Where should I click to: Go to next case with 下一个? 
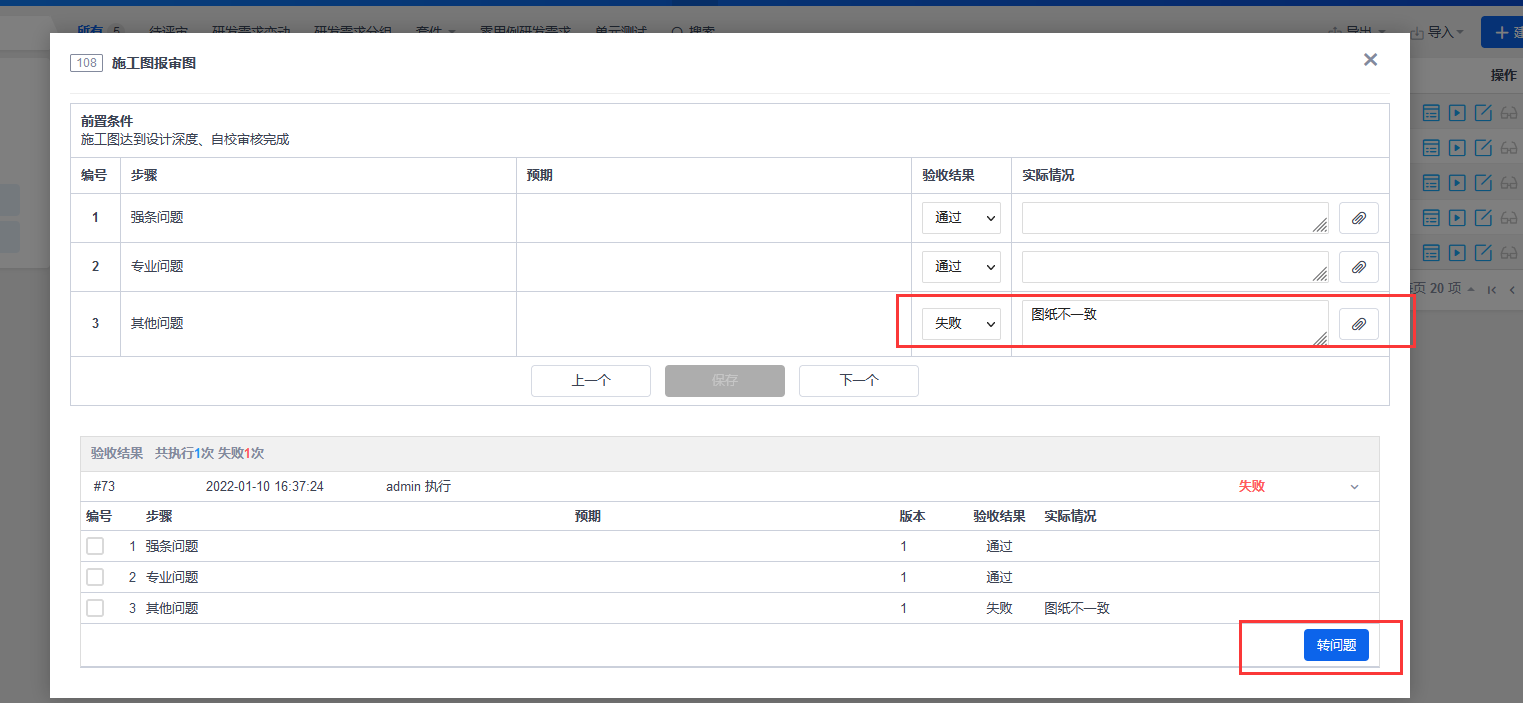point(858,381)
